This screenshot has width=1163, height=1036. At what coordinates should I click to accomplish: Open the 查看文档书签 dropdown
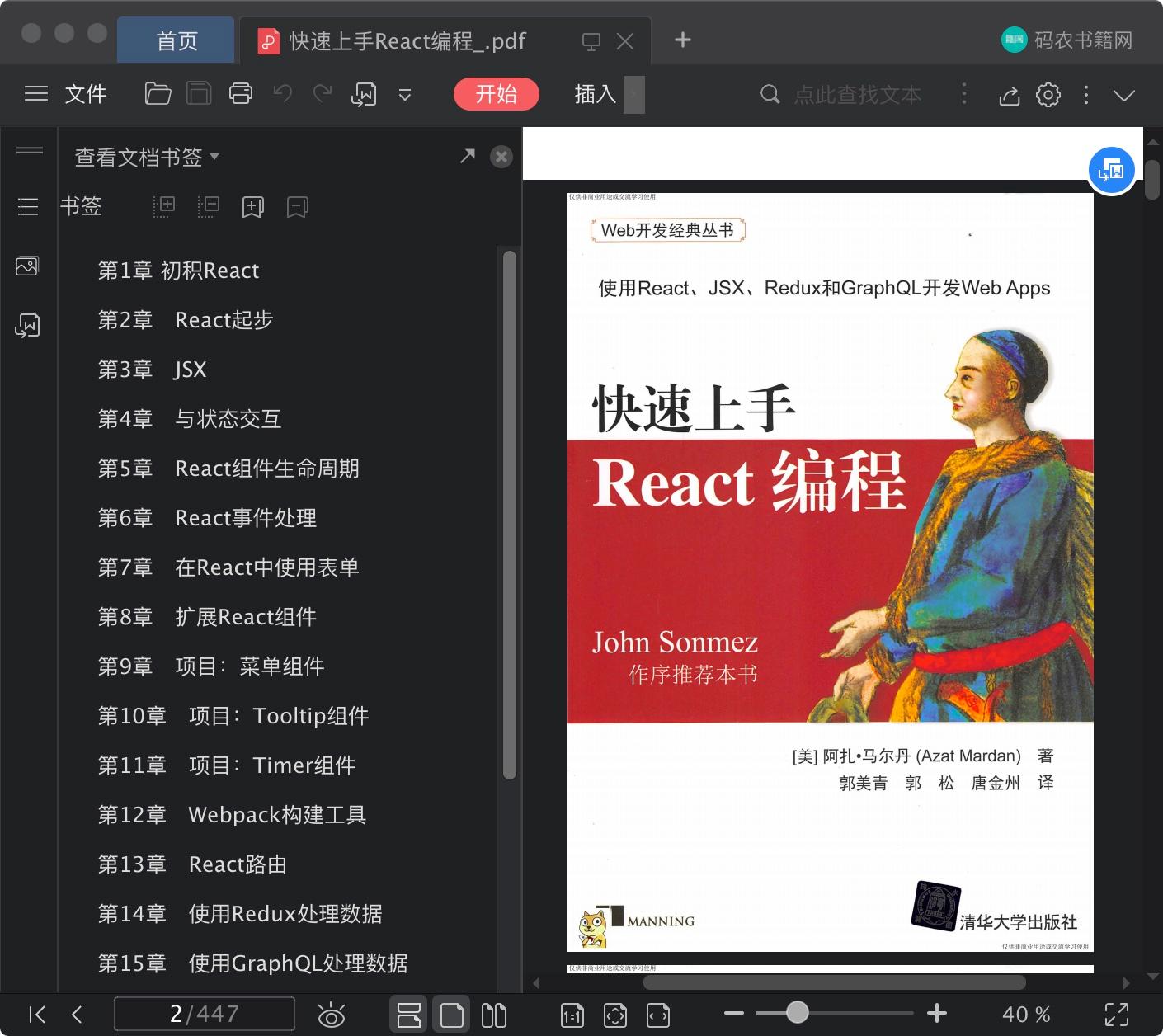pos(147,157)
